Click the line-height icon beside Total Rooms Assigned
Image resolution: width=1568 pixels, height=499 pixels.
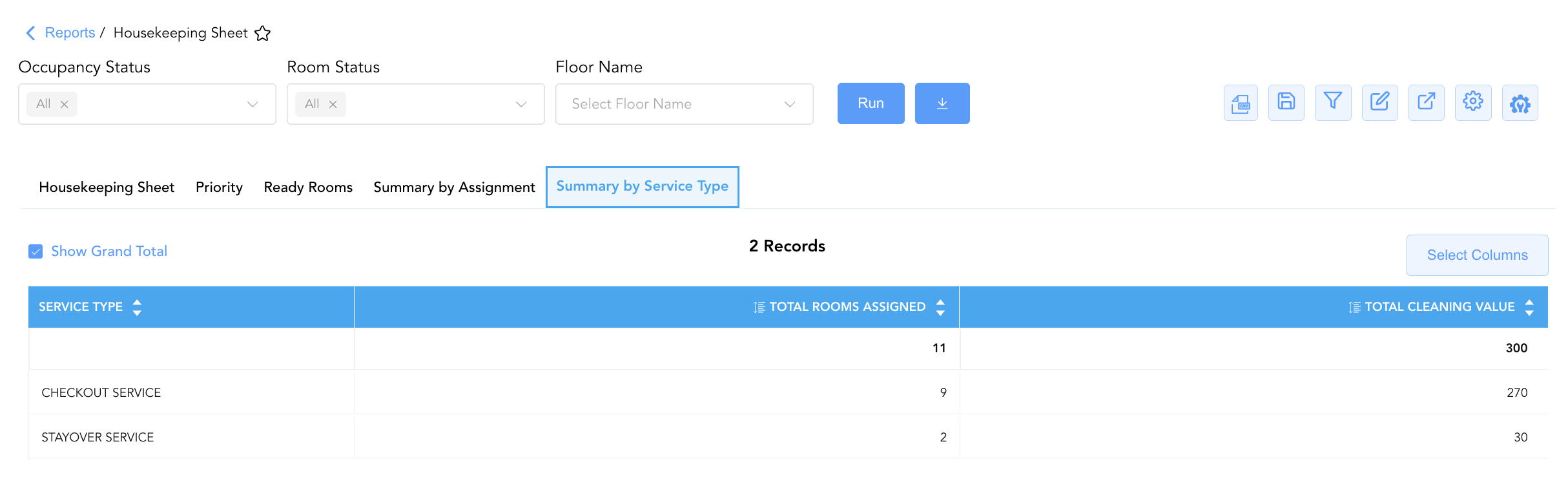tap(759, 307)
